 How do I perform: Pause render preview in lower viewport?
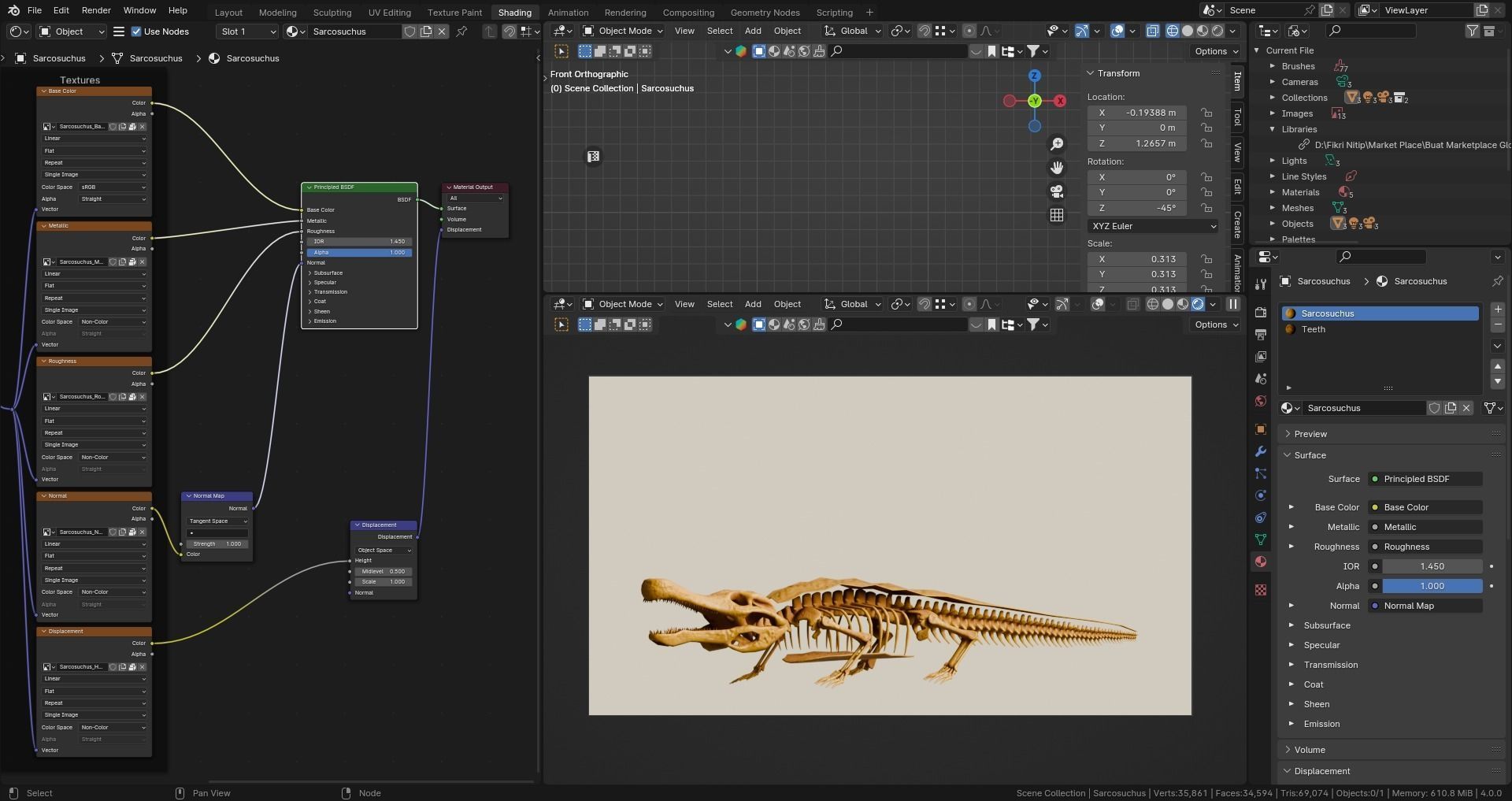coord(1233,304)
